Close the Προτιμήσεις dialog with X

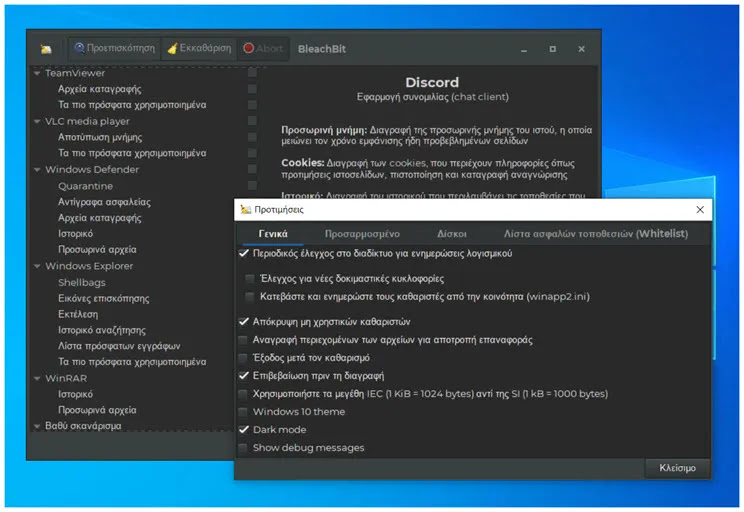click(x=700, y=209)
